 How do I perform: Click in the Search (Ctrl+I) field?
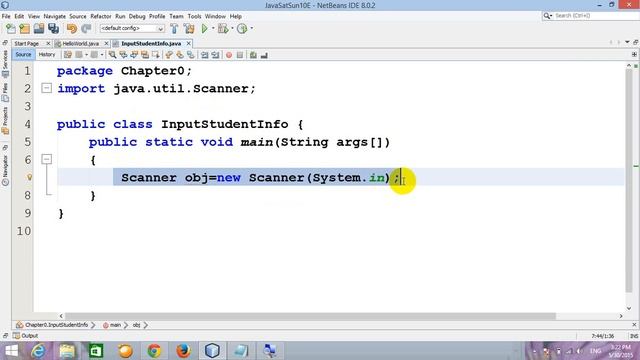coord(594,16)
